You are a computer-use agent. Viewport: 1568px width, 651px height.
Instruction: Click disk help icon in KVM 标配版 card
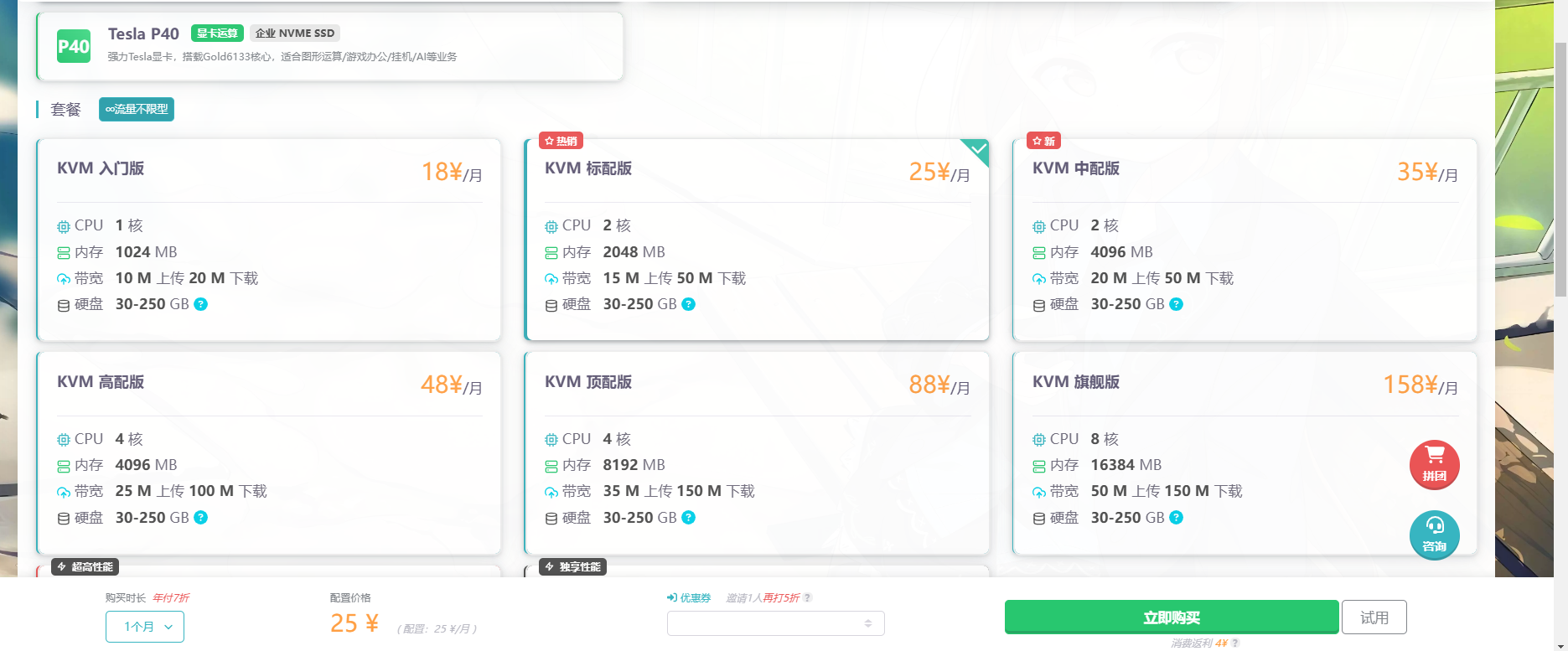click(x=689, y=304)
